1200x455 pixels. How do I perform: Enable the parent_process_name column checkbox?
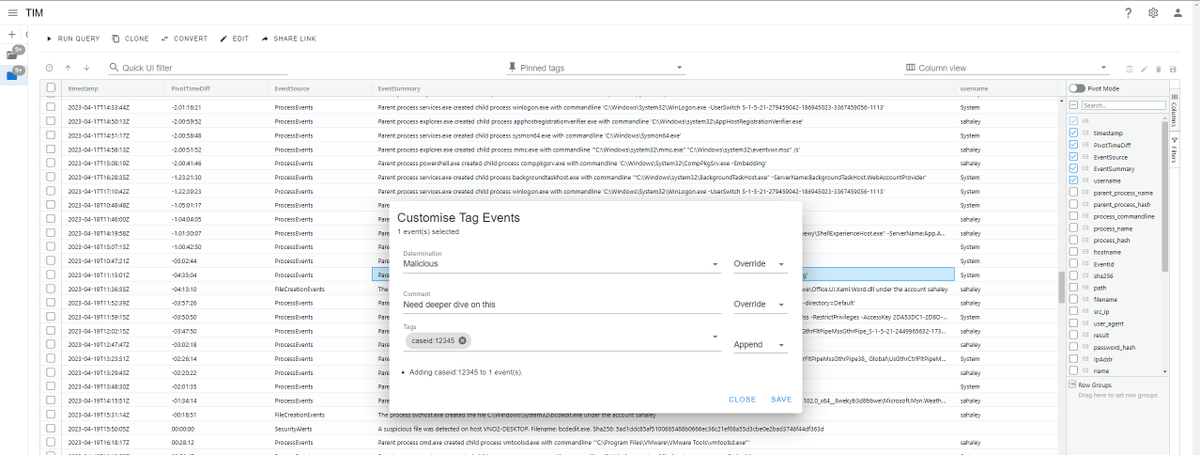1074,192
